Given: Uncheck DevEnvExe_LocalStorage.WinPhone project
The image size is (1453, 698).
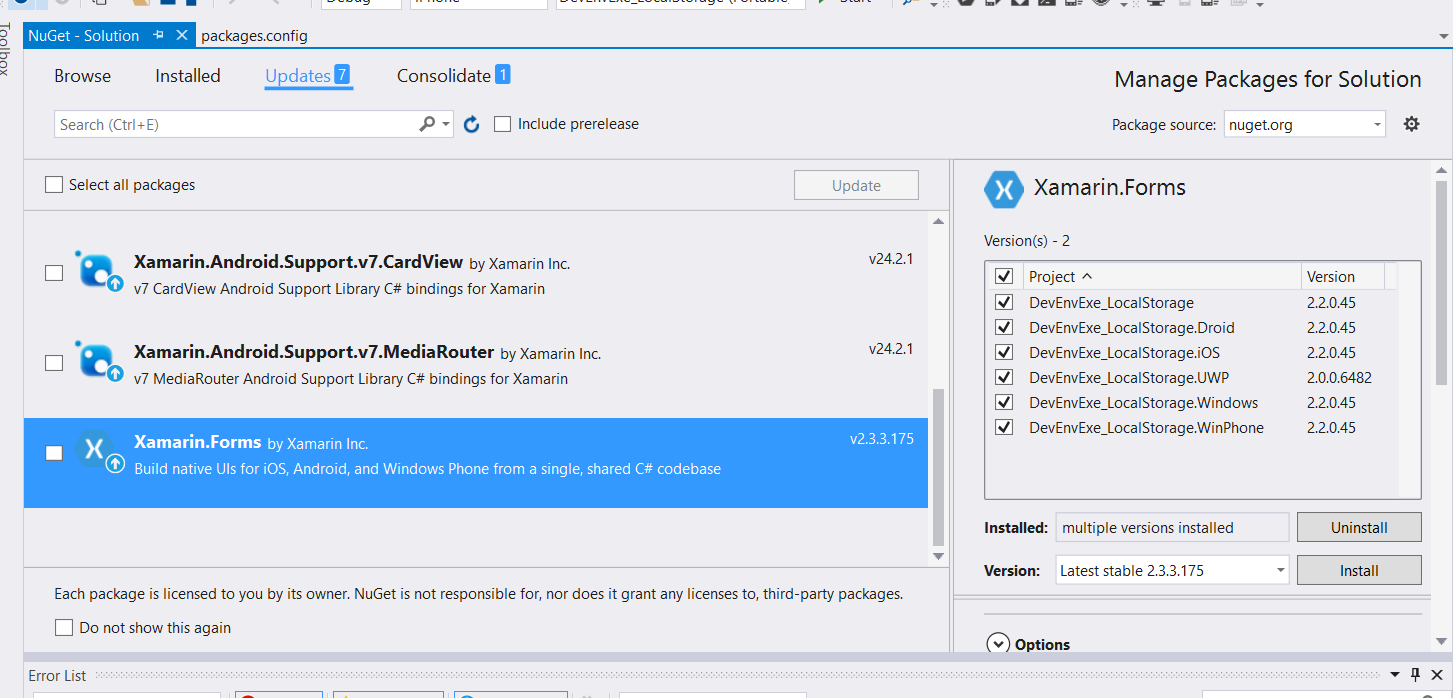Looking at the screenshot, I should (x=1004, y=427).
